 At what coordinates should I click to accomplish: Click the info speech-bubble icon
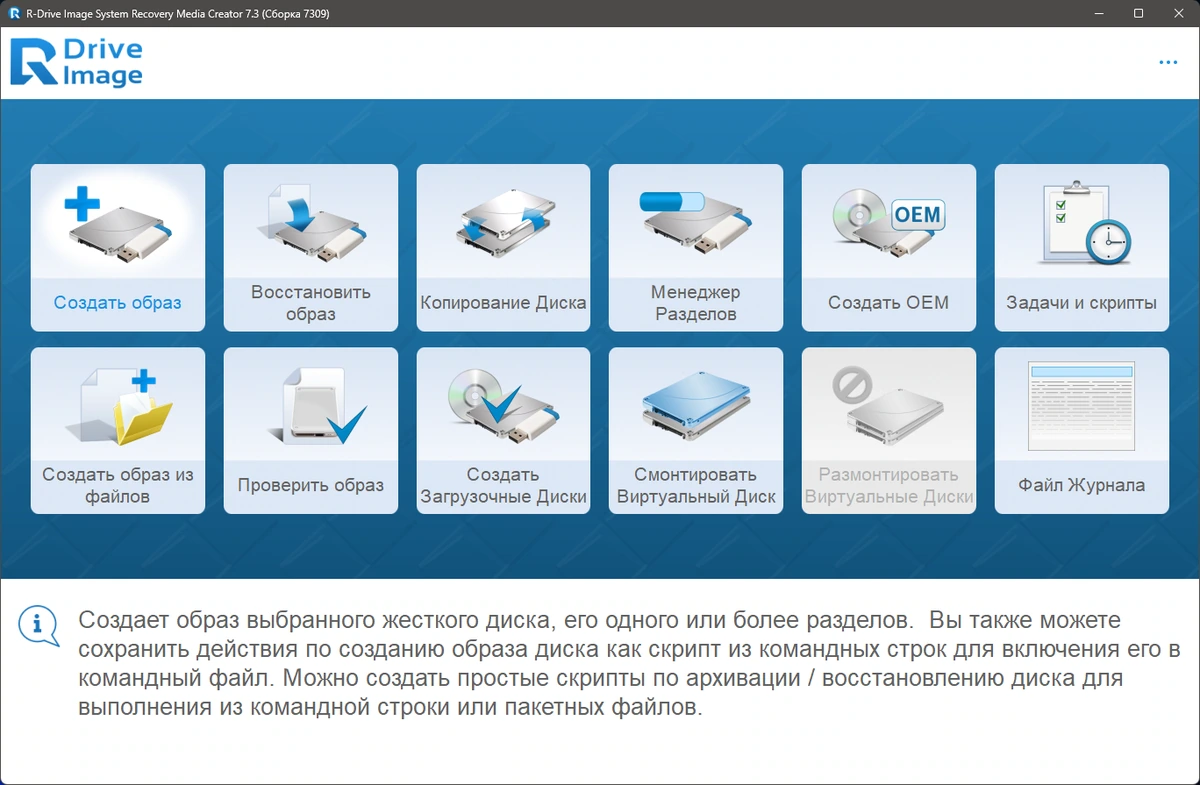[x=39, y=625]
